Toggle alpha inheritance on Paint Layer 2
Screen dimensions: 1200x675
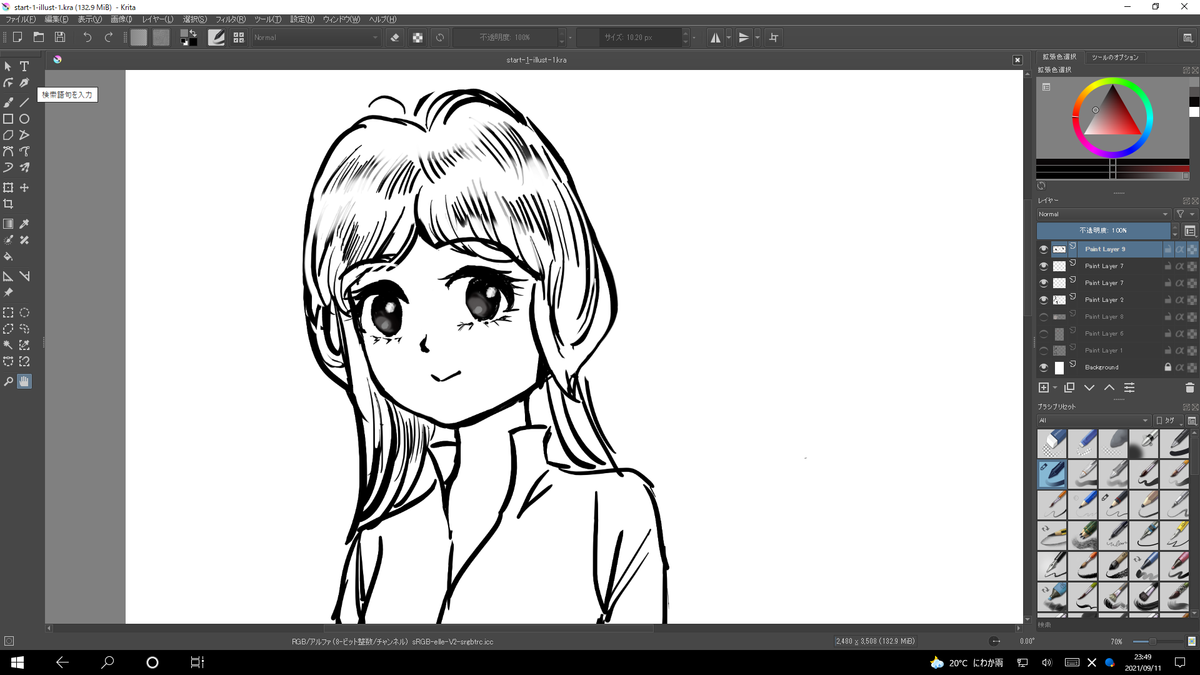tap(1180, 299)
